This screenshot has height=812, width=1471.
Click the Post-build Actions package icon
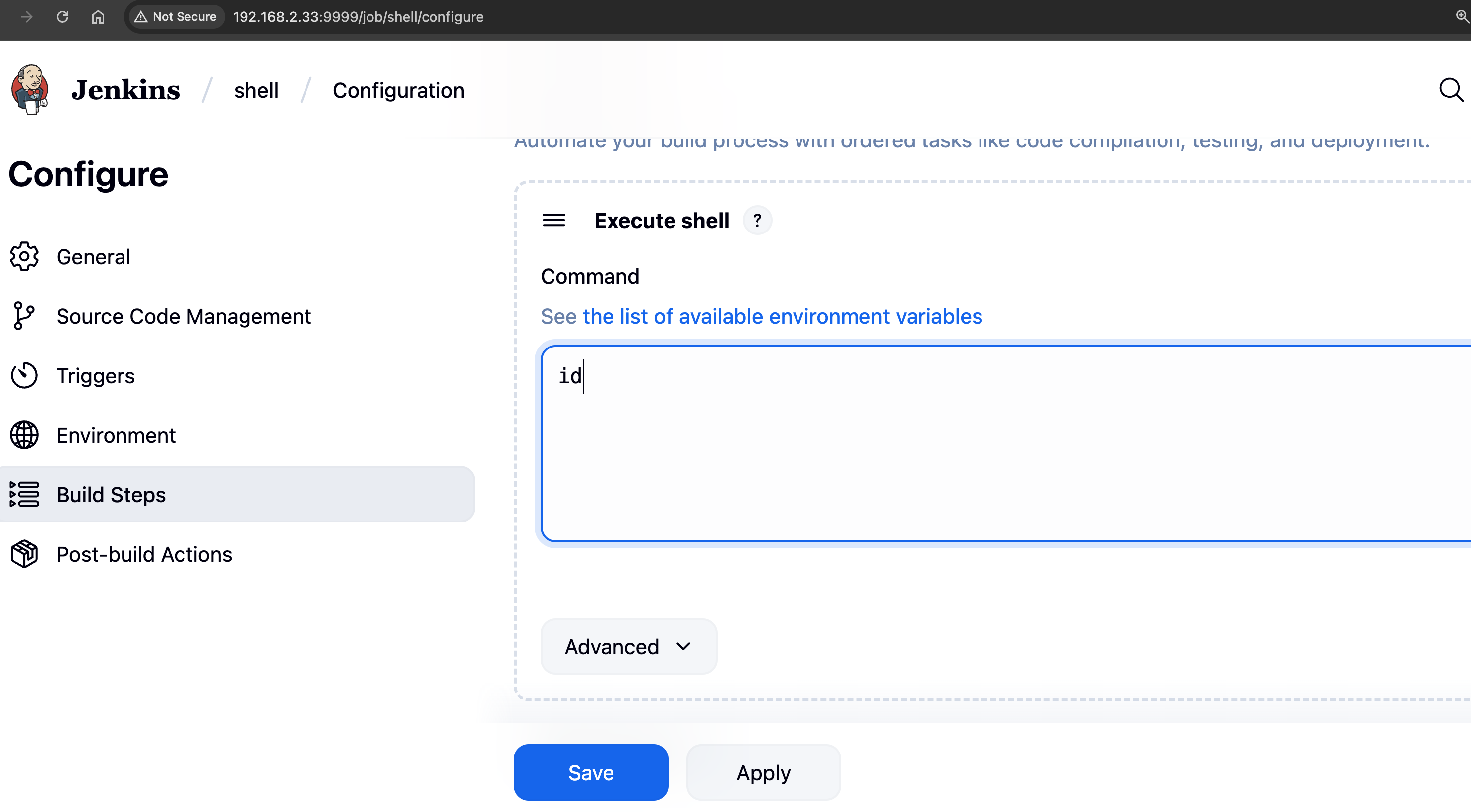coord(24,554)
